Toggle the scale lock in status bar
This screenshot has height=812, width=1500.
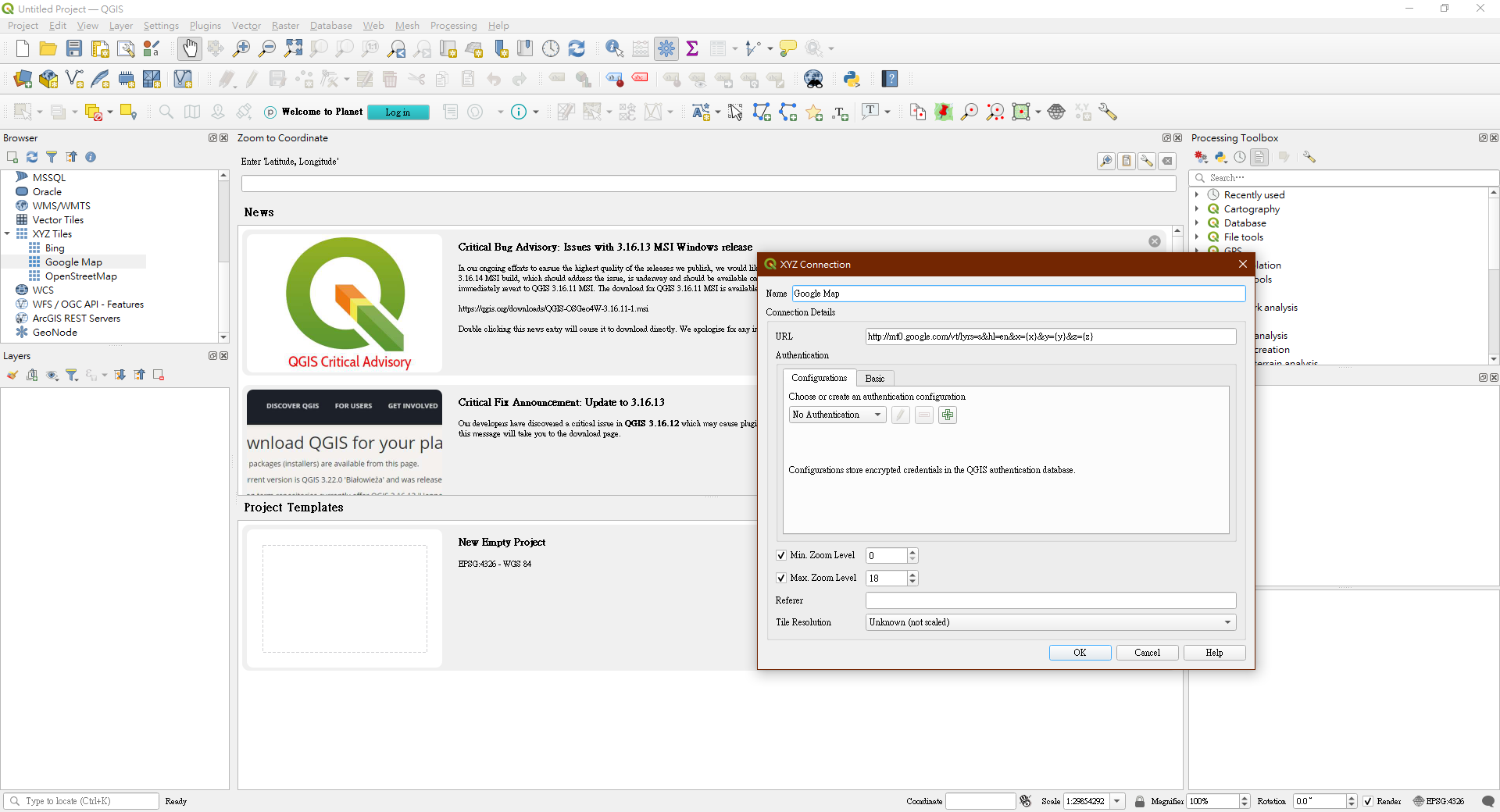1140,801
